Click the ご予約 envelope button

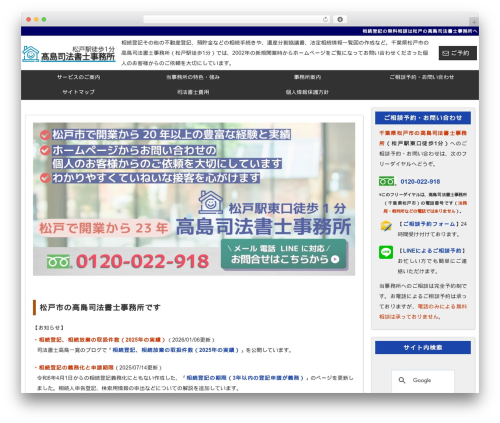(457, 53)
